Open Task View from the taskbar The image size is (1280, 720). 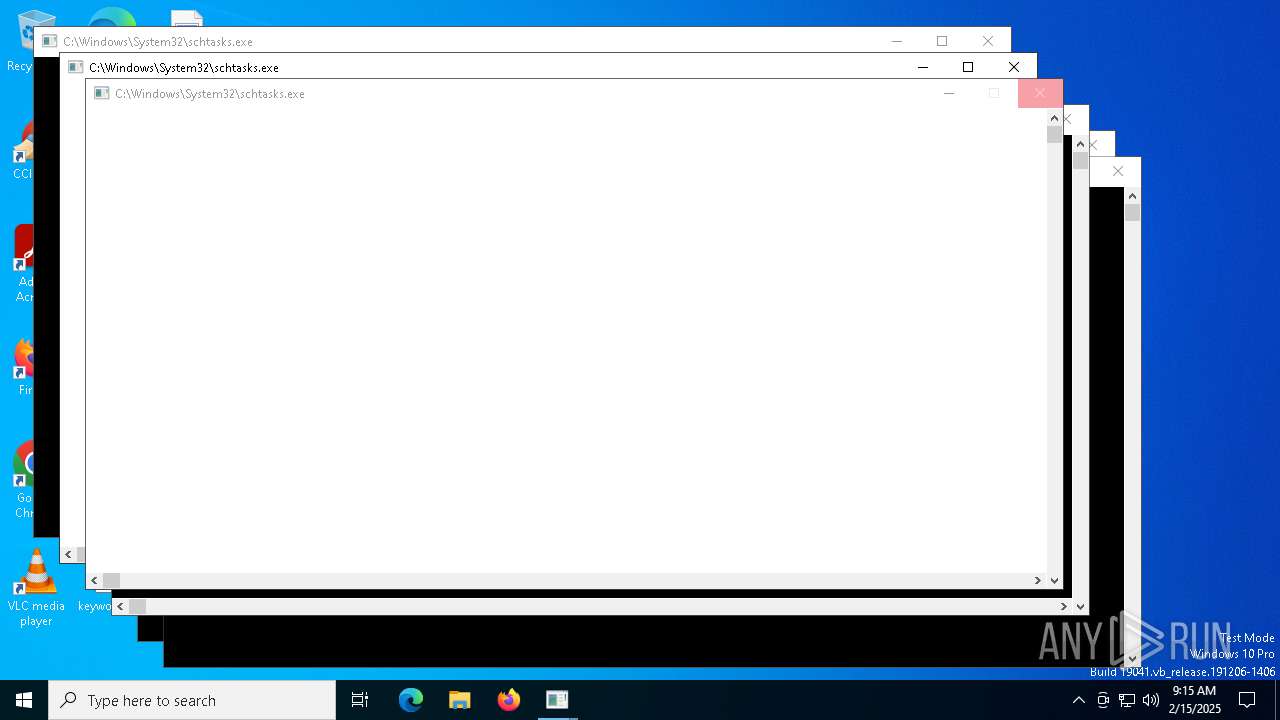(360, 700)
